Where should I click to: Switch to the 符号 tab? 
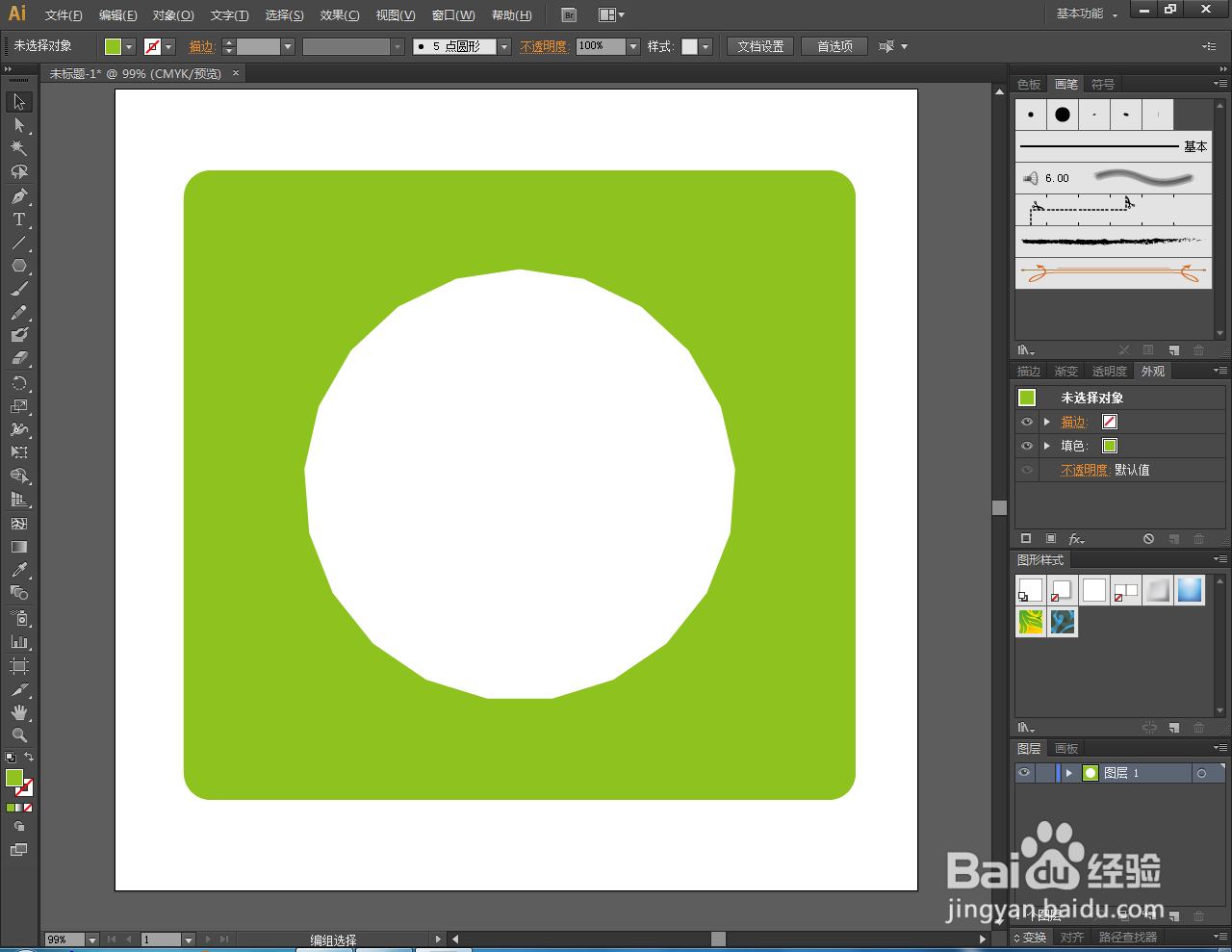1103,85
